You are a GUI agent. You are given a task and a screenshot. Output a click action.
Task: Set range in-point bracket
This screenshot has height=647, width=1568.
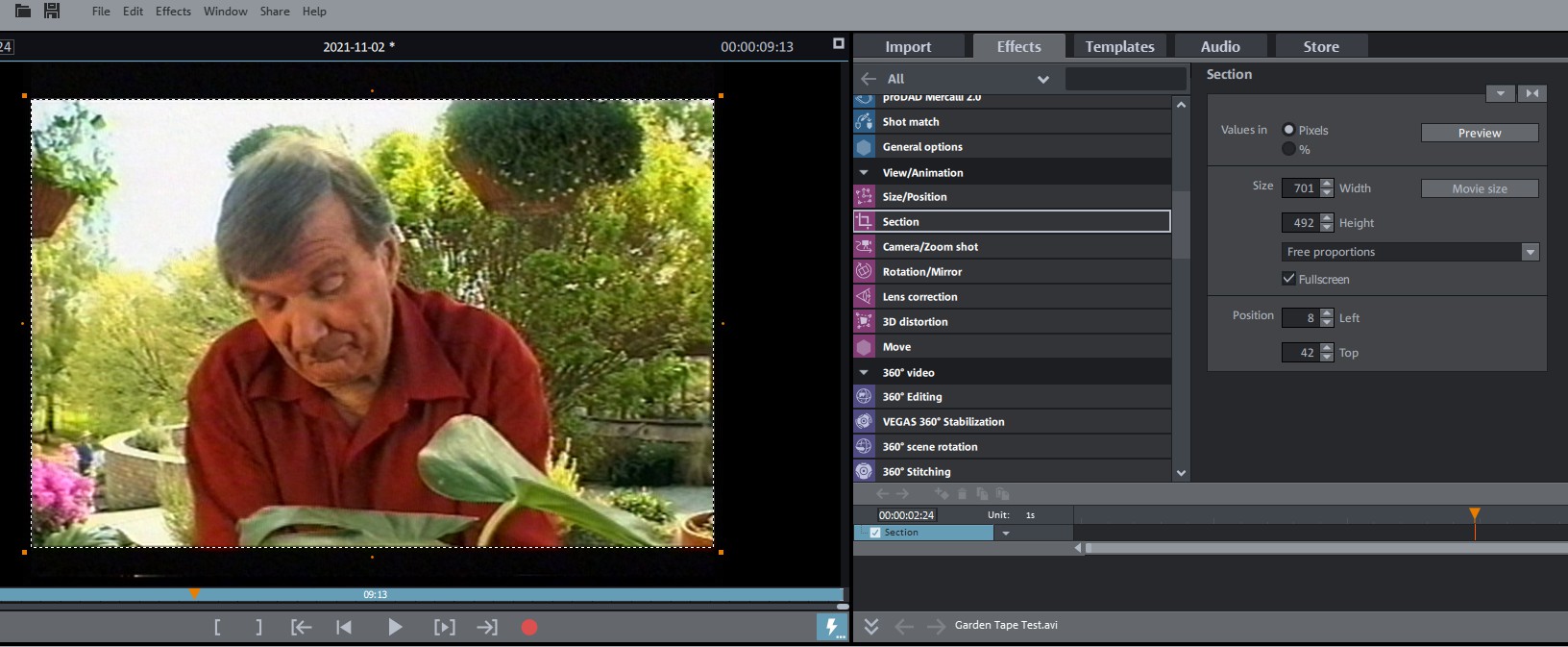point(217,628)
